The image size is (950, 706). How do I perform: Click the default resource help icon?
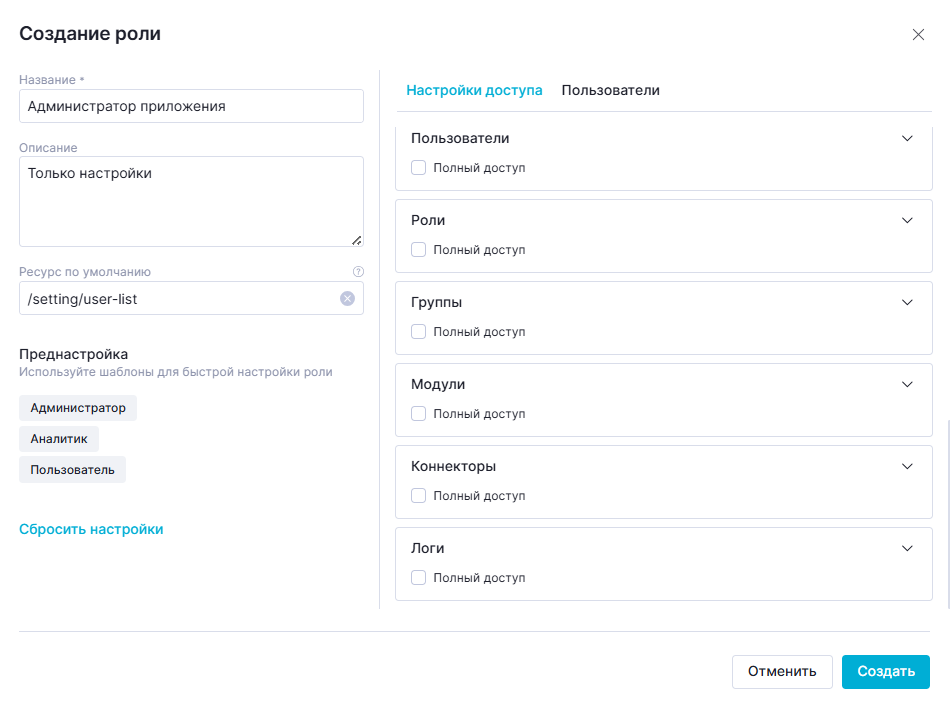click(x=358, y=271)
